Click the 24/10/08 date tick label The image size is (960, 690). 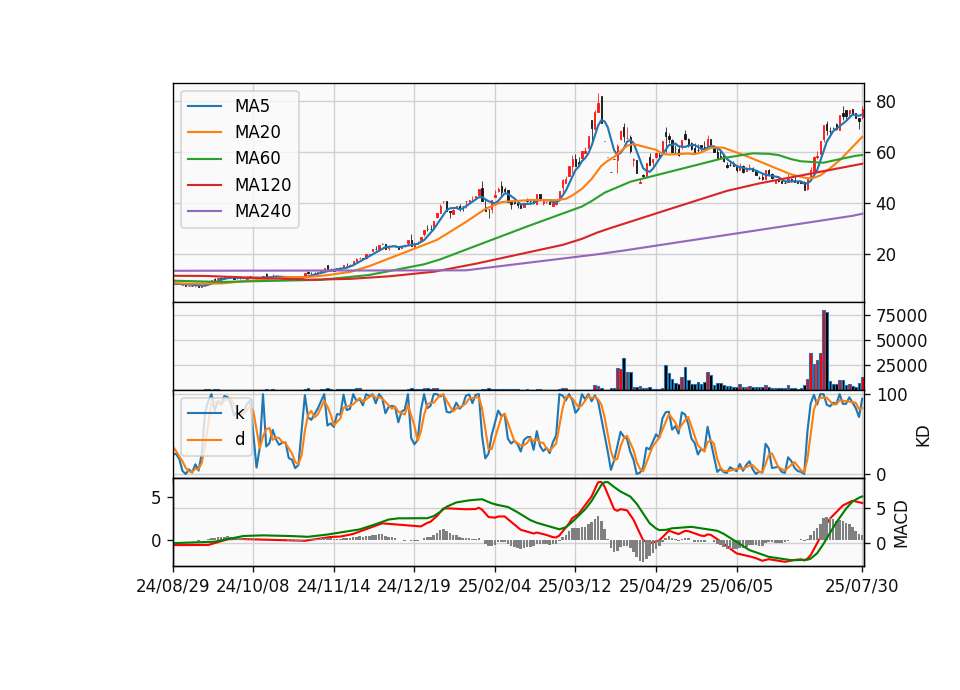pos(253,587)
